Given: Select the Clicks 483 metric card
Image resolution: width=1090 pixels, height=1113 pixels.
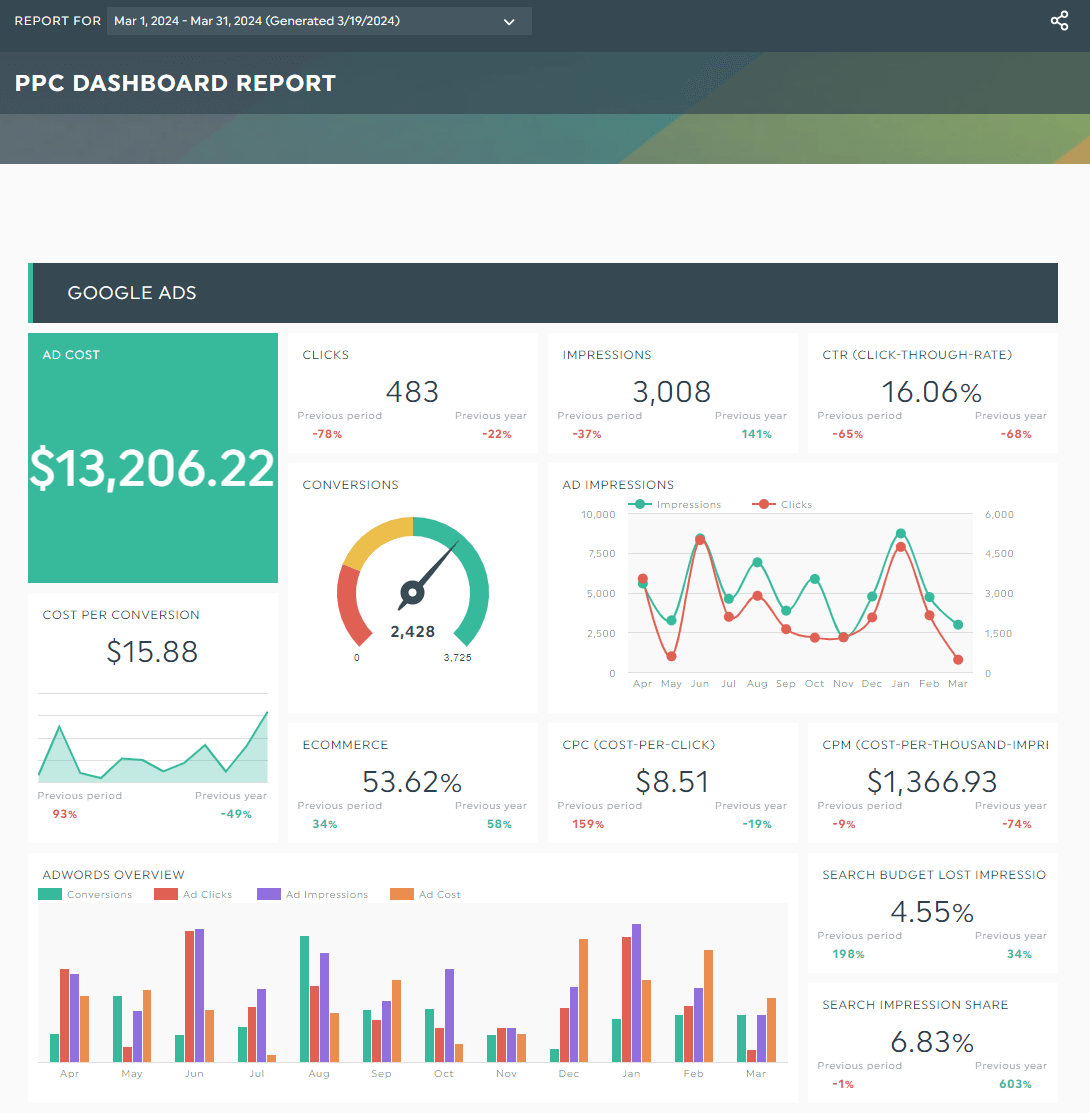Looking at the screenshot, I should pos(413,393).
